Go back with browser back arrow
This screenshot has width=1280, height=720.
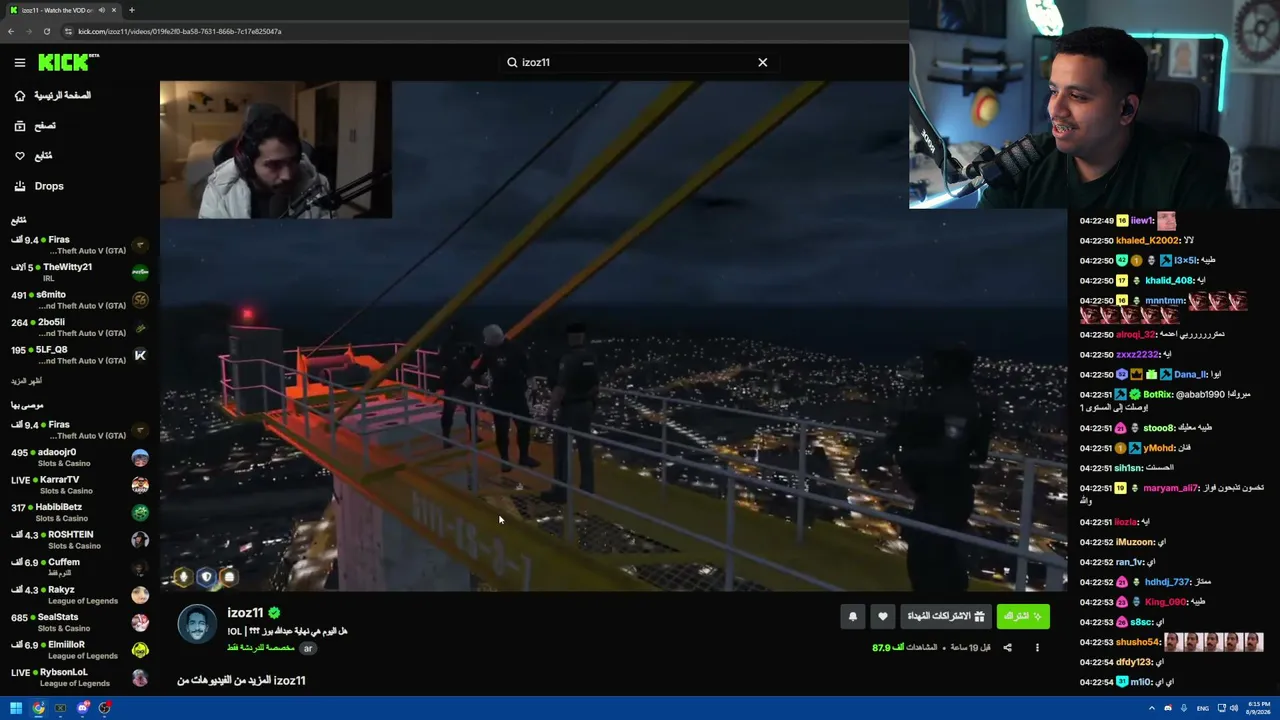(x=11, y=31)
